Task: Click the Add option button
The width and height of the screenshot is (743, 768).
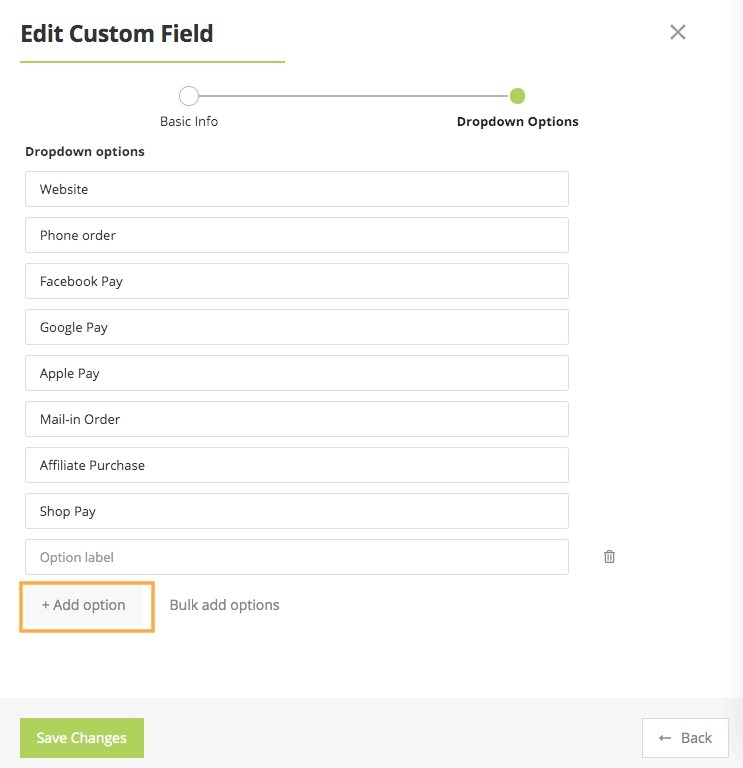Action: pyautogui.click(x=84, y=605)
